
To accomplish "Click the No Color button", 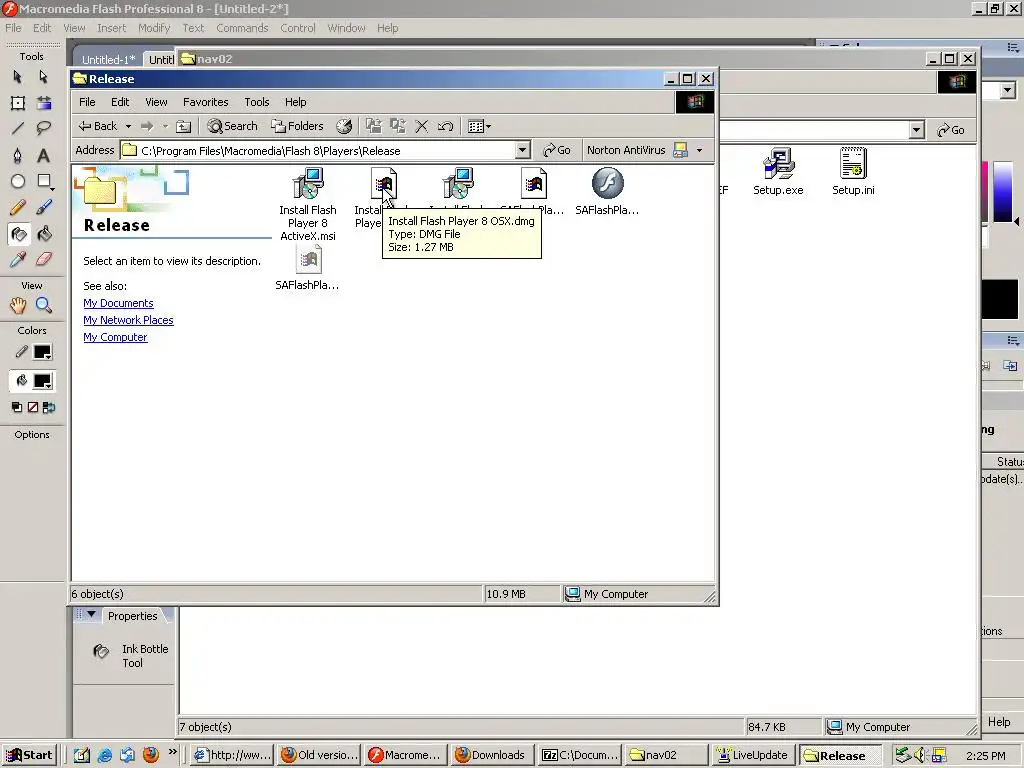I will tap(33, 408).
